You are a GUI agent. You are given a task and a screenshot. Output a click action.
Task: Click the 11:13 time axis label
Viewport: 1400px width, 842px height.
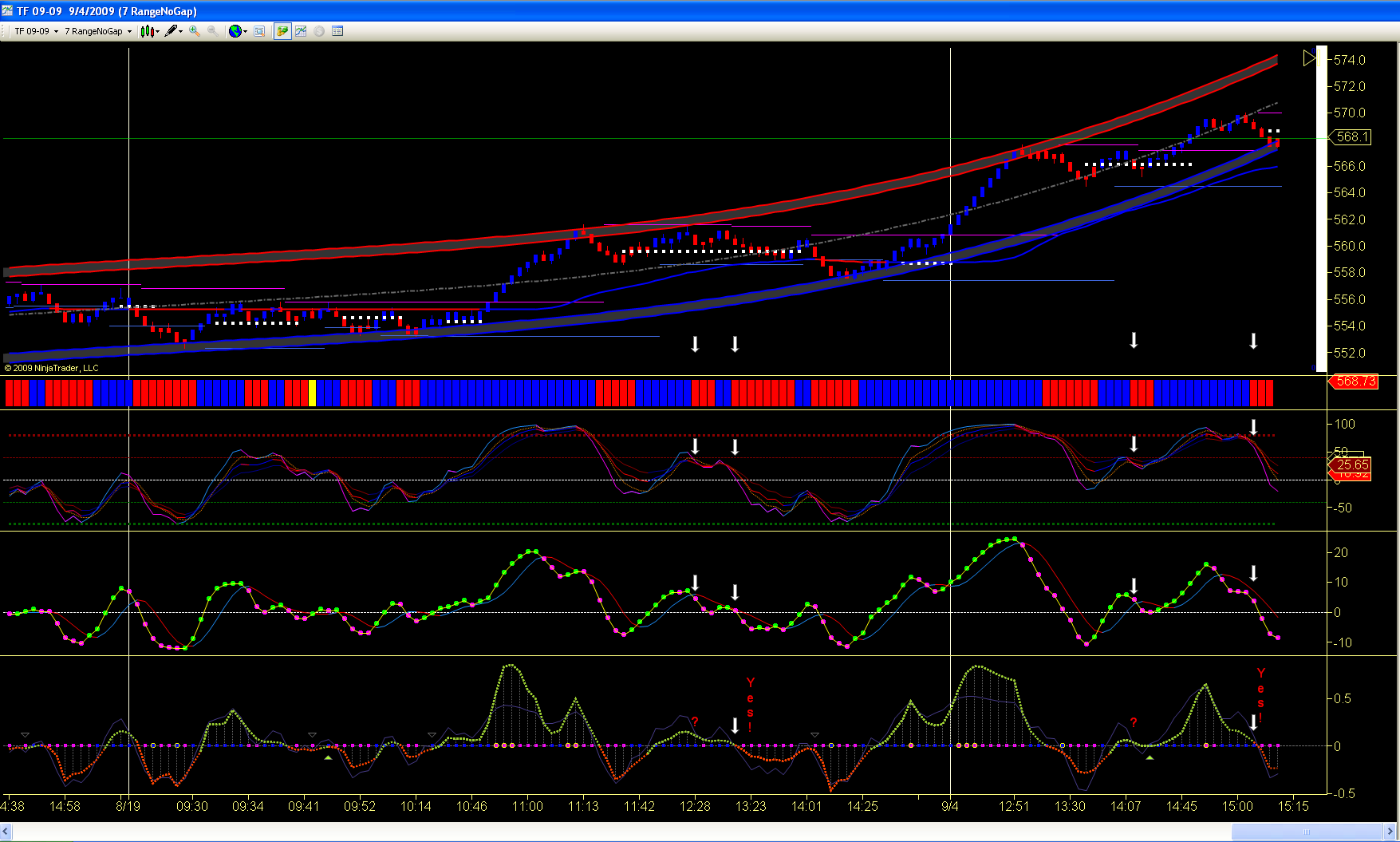coord(583,806)
